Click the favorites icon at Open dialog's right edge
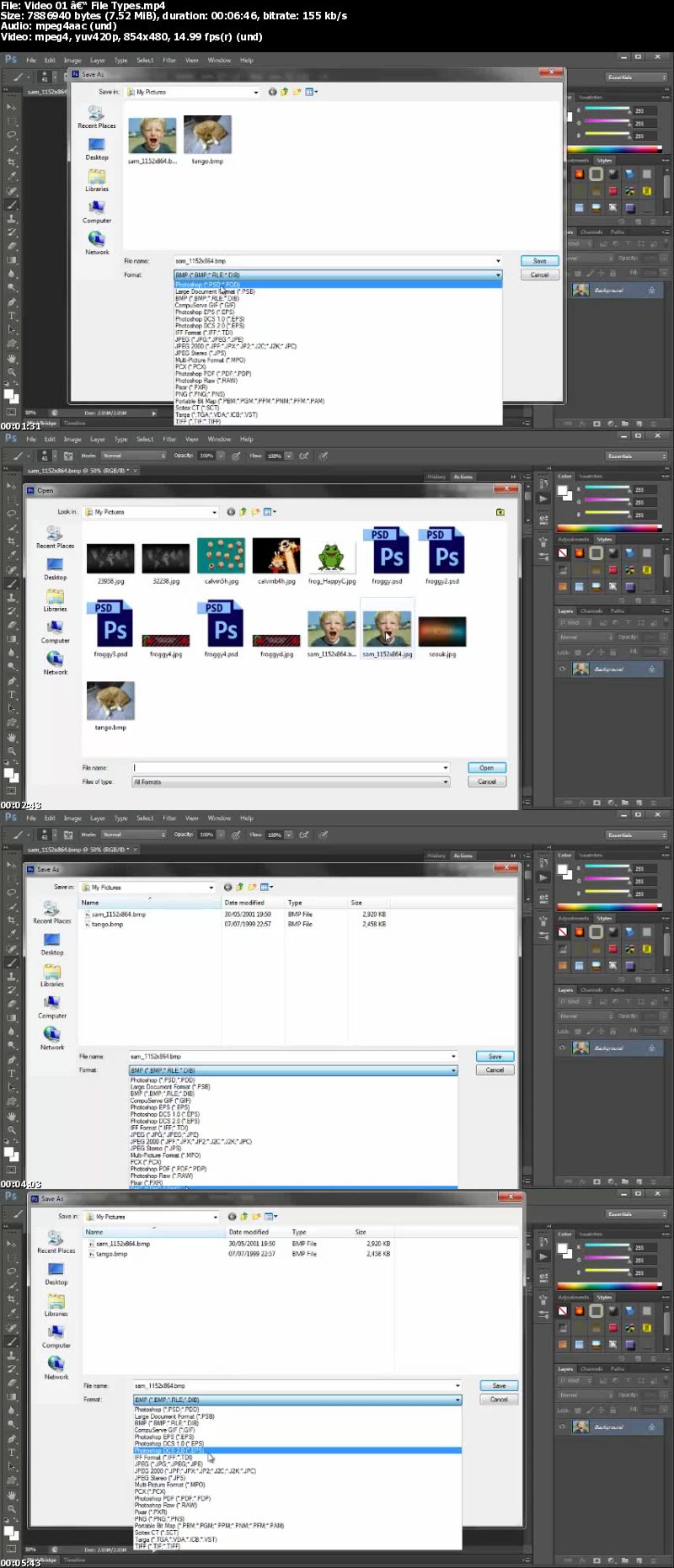This screenshot has height=1568, width=674. coord(500,512)
